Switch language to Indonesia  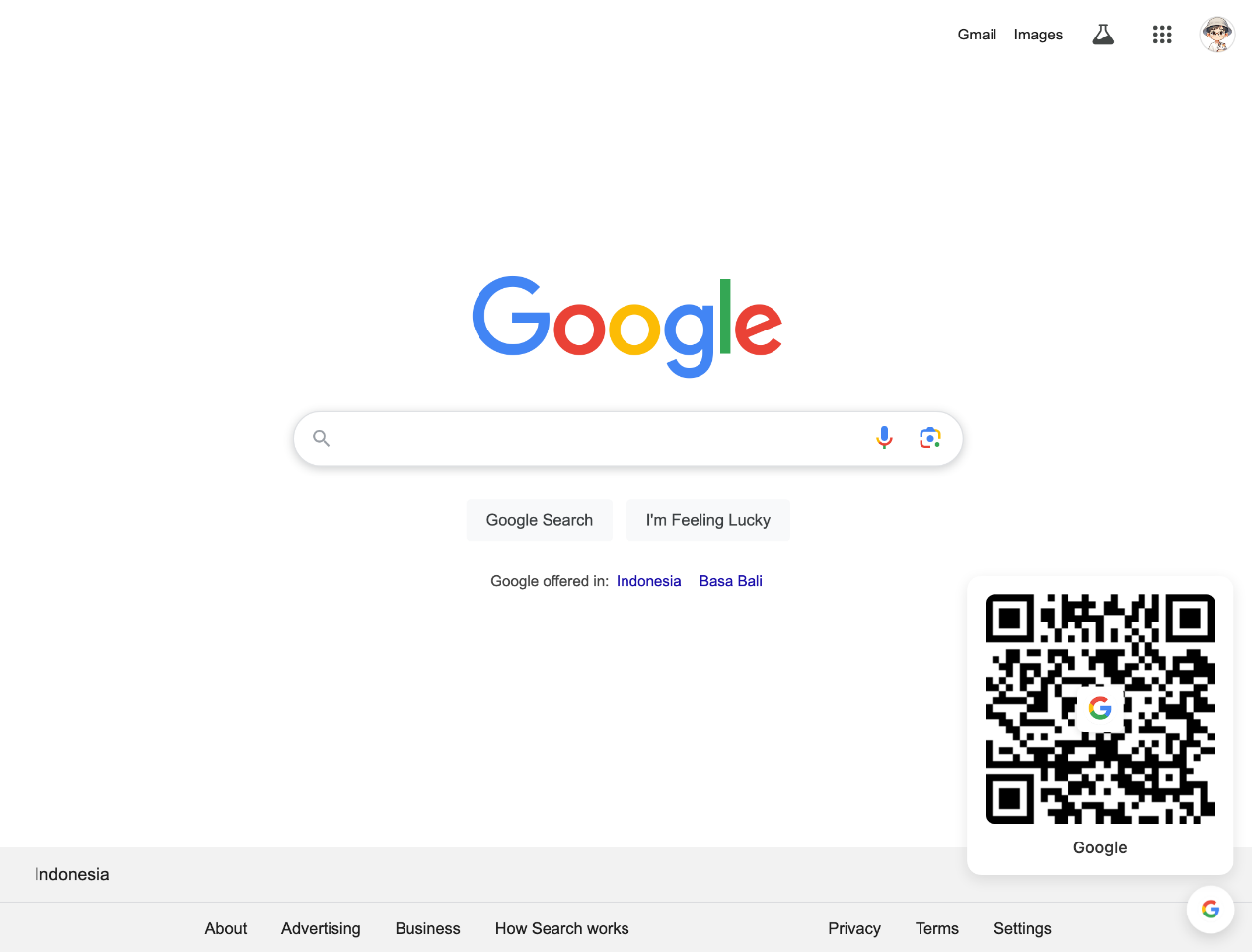point(648,581)
